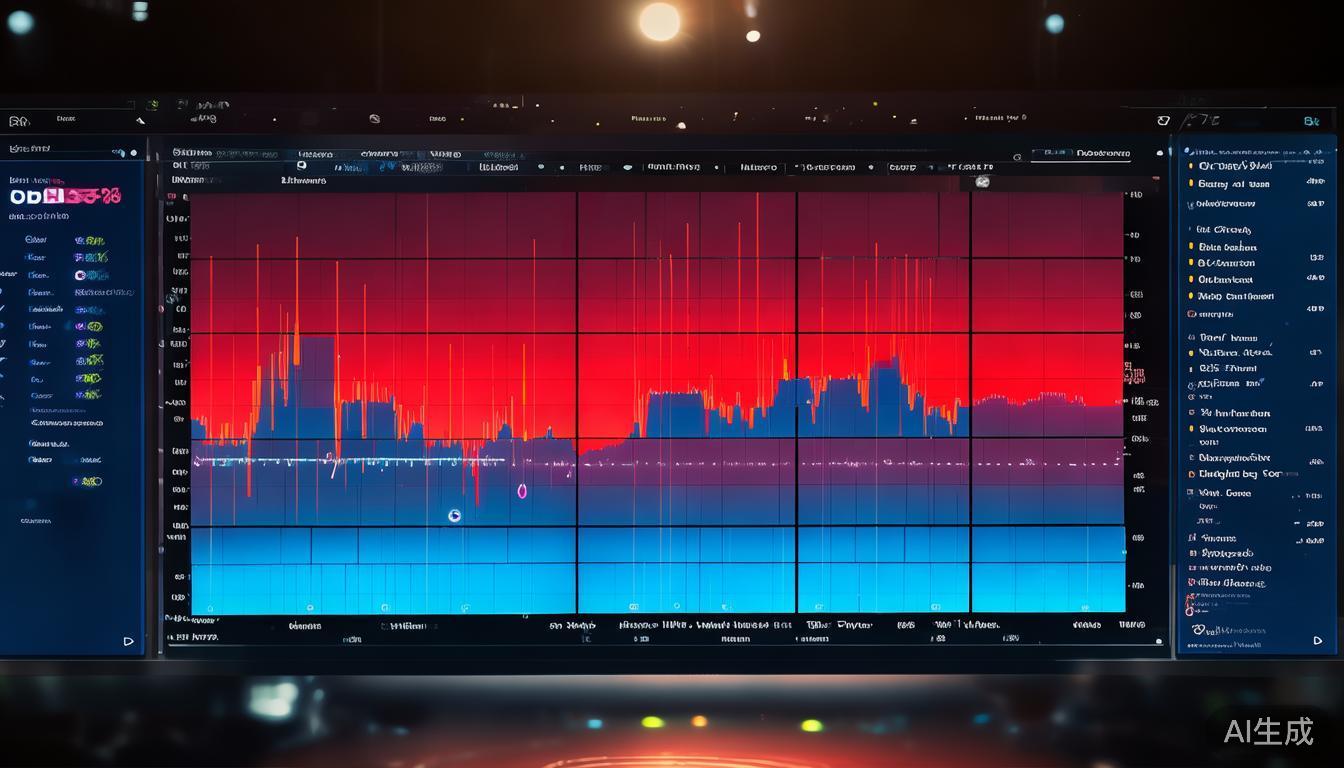Open the first menu at top-left corner
Image resolution: width=1344 pixels, height=768 pixels.
pos(18,121)
